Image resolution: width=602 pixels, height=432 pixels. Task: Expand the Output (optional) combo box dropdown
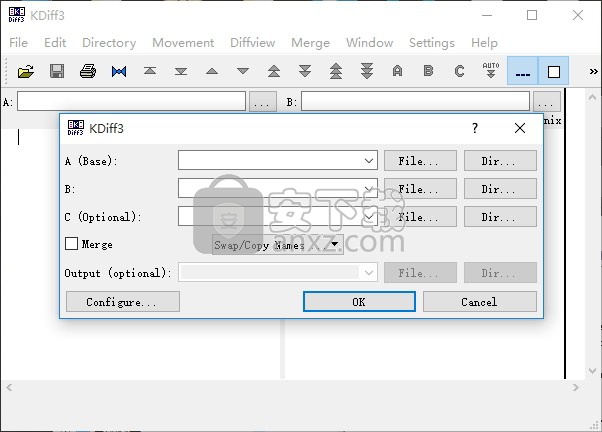pos(369,273)
